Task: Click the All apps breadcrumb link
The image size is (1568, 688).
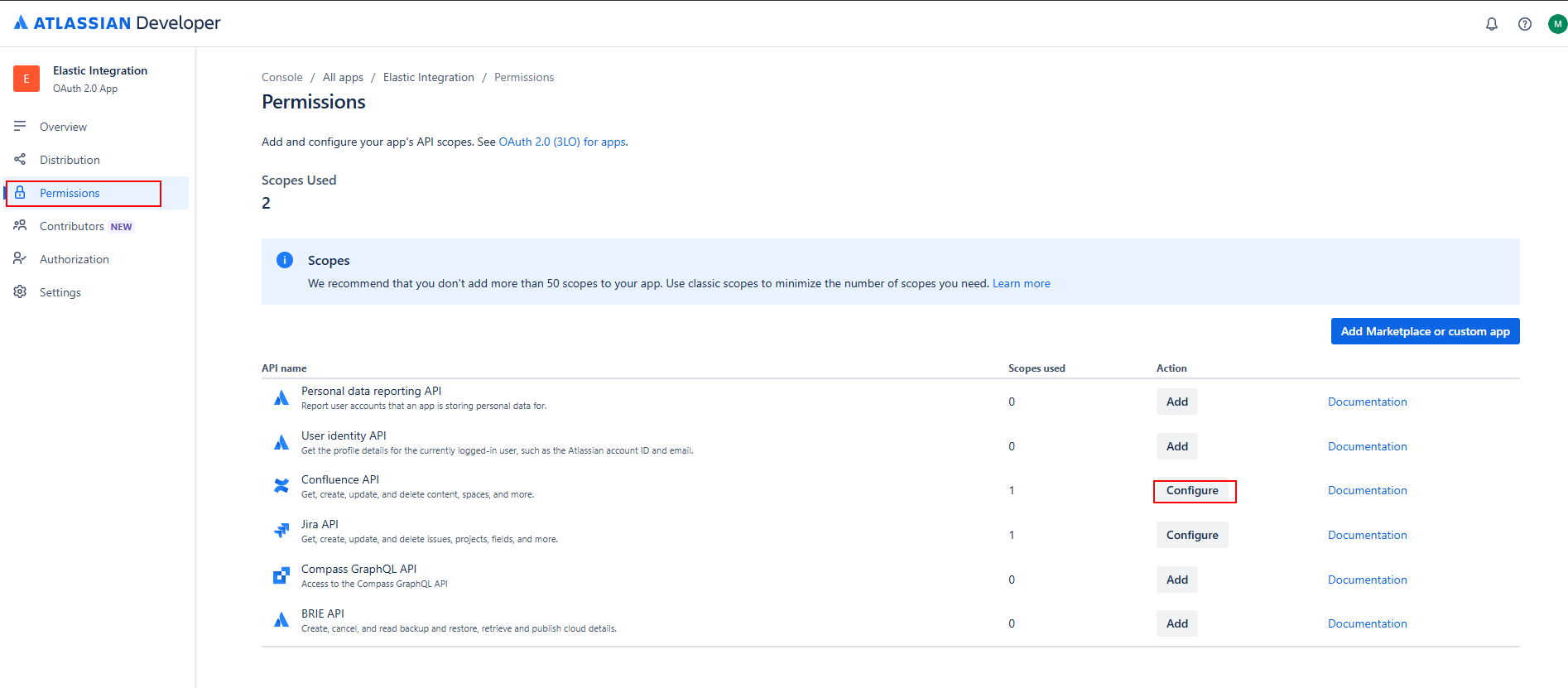Action: pyautogui.click(x=343, y=77)
